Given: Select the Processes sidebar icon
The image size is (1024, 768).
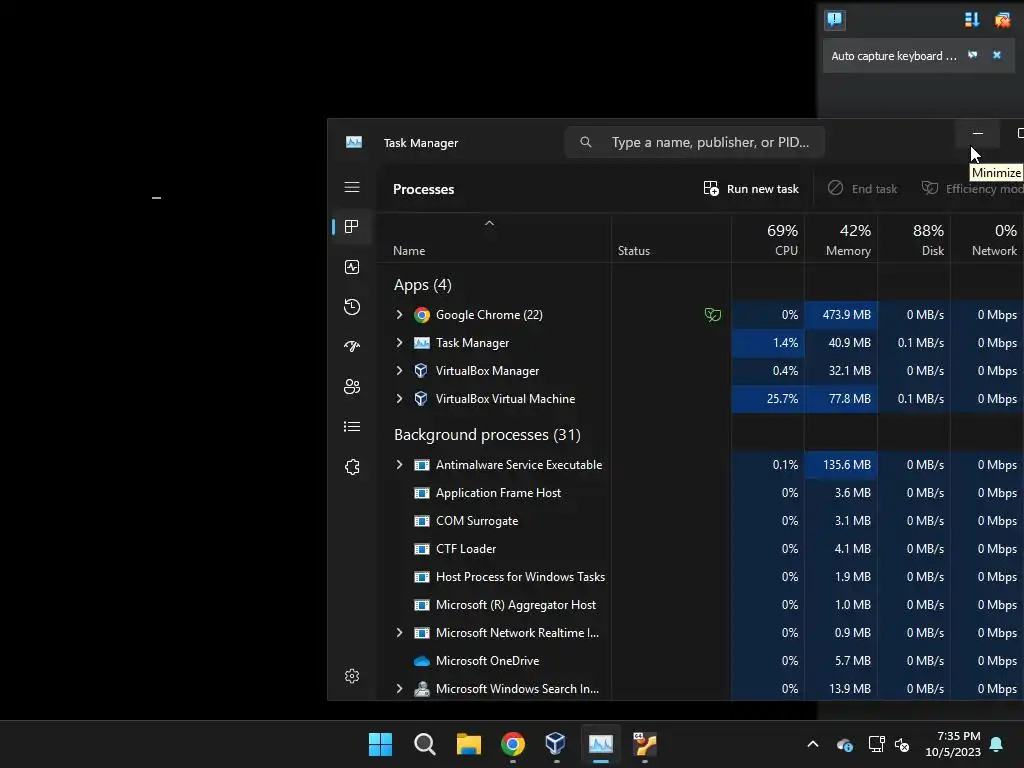Looking at the screenshot, I should coord(352,227).
